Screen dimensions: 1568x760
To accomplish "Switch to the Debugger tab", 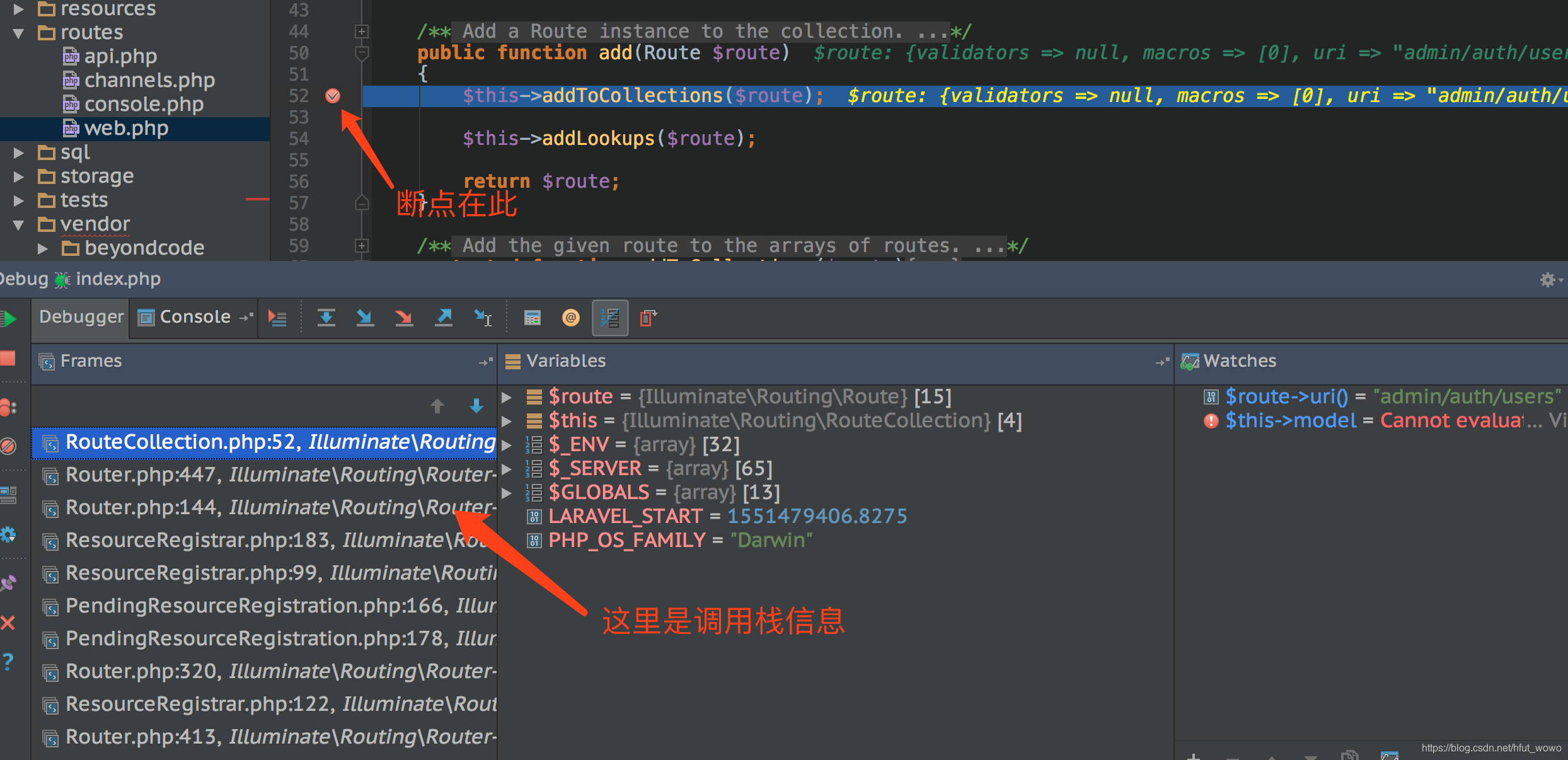I will 81,317.
